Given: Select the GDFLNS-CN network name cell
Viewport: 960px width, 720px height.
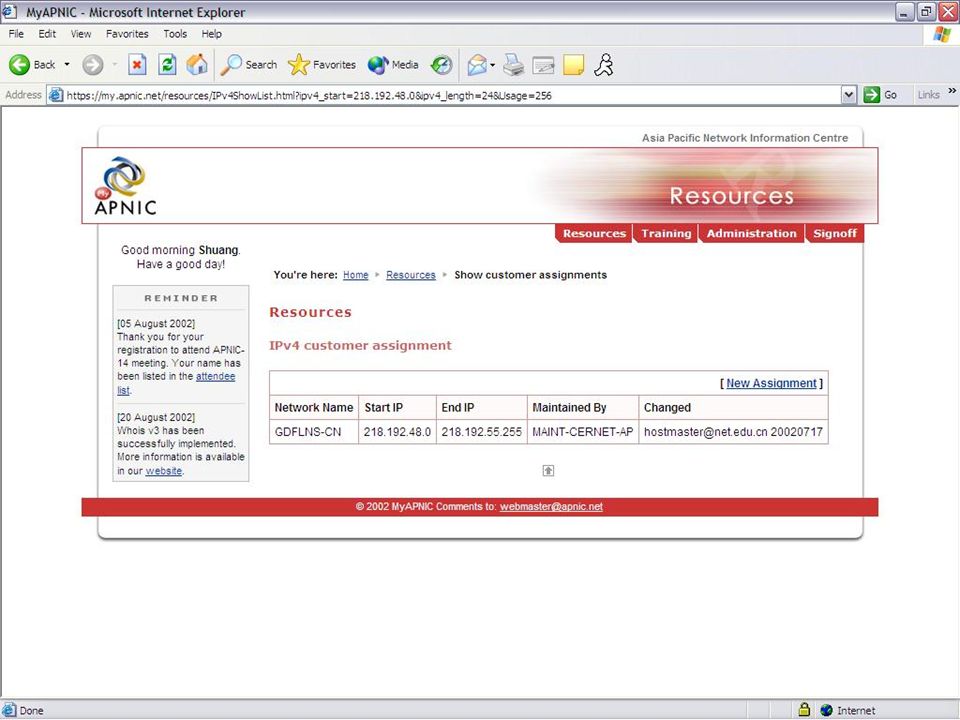Looking at the screenshot, I should pos(314,432).
